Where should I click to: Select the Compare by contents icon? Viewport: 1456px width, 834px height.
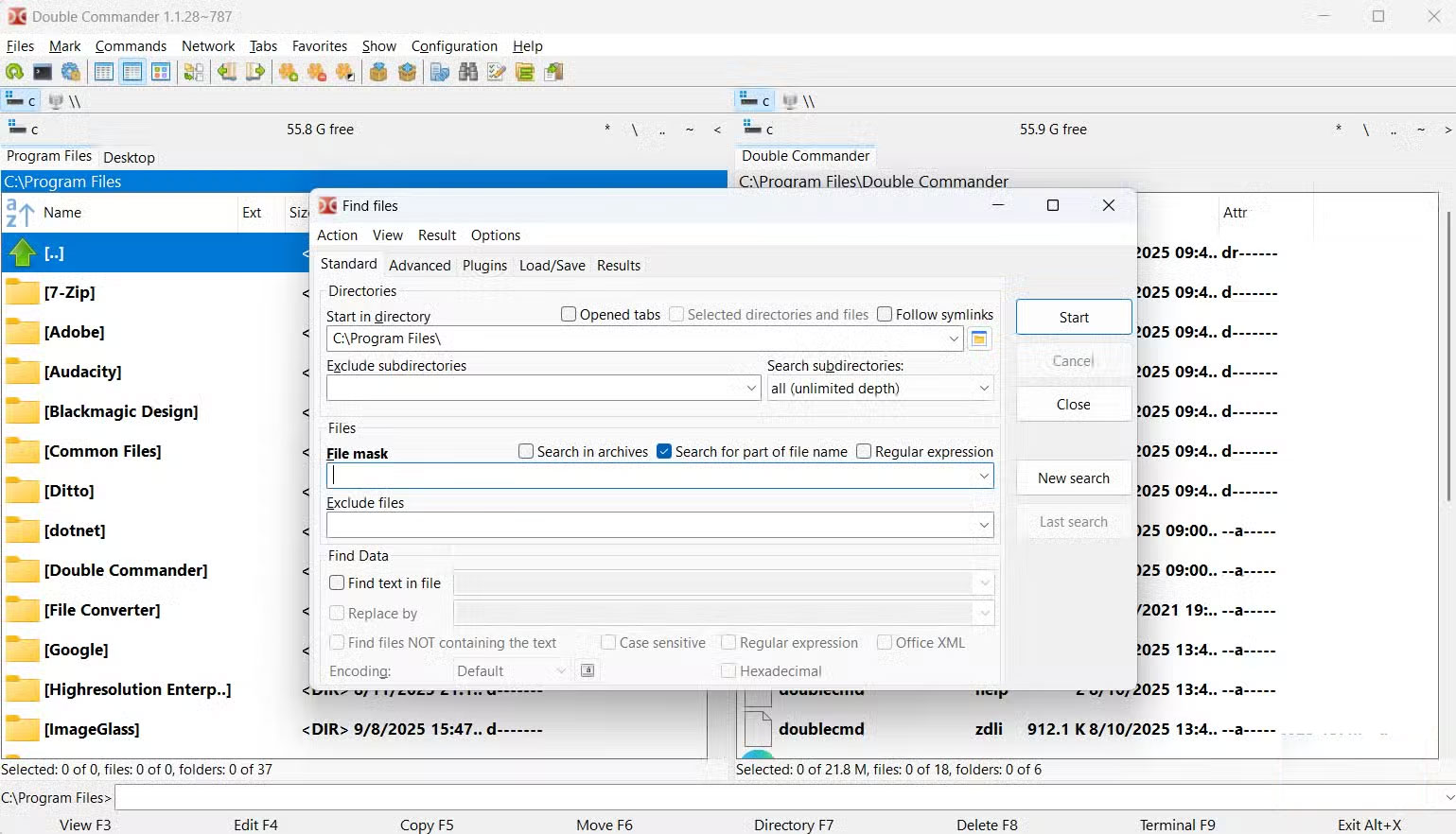click(x=439, y=71)
